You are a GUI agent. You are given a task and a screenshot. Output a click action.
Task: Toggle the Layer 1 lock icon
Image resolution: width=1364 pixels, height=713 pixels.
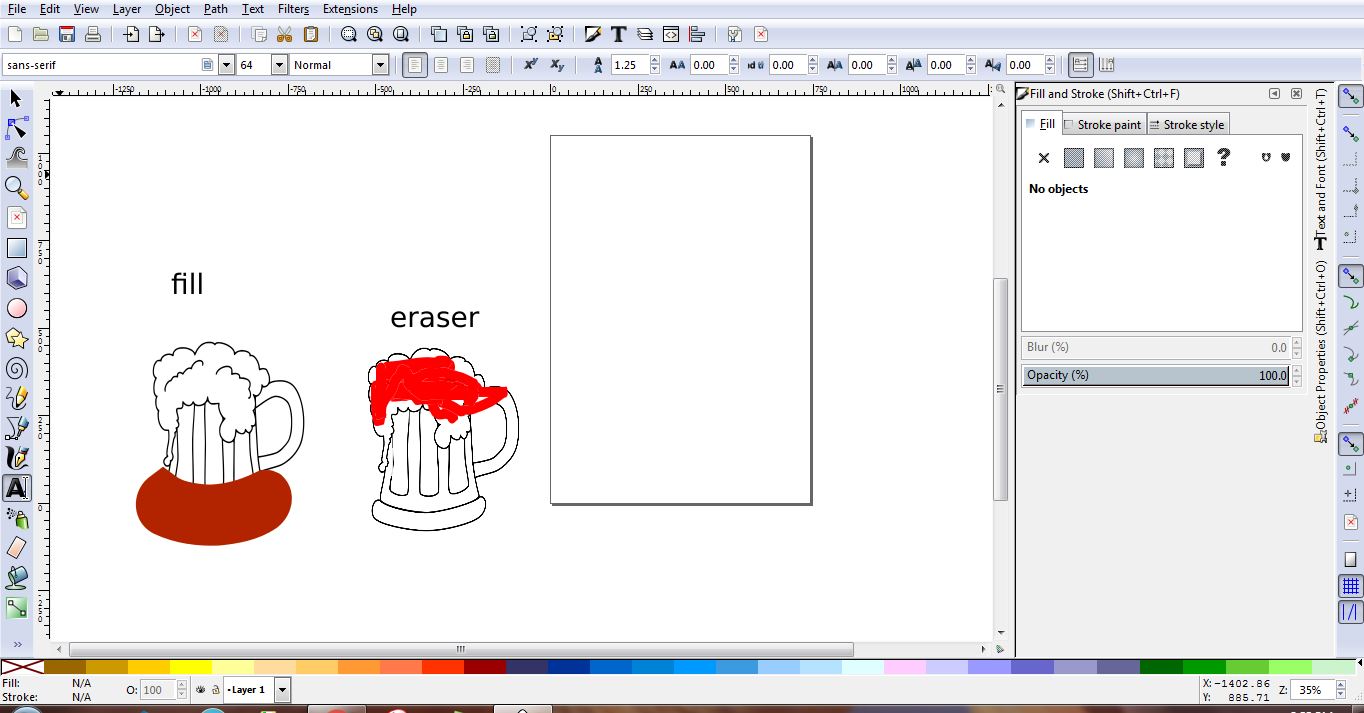tap(215, 690)
